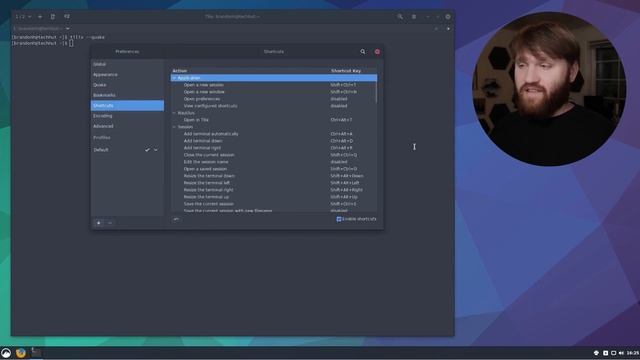640x360 pixels.
Task: Select "Resize the terminal left" row
Action: click(x=273, y=183)
